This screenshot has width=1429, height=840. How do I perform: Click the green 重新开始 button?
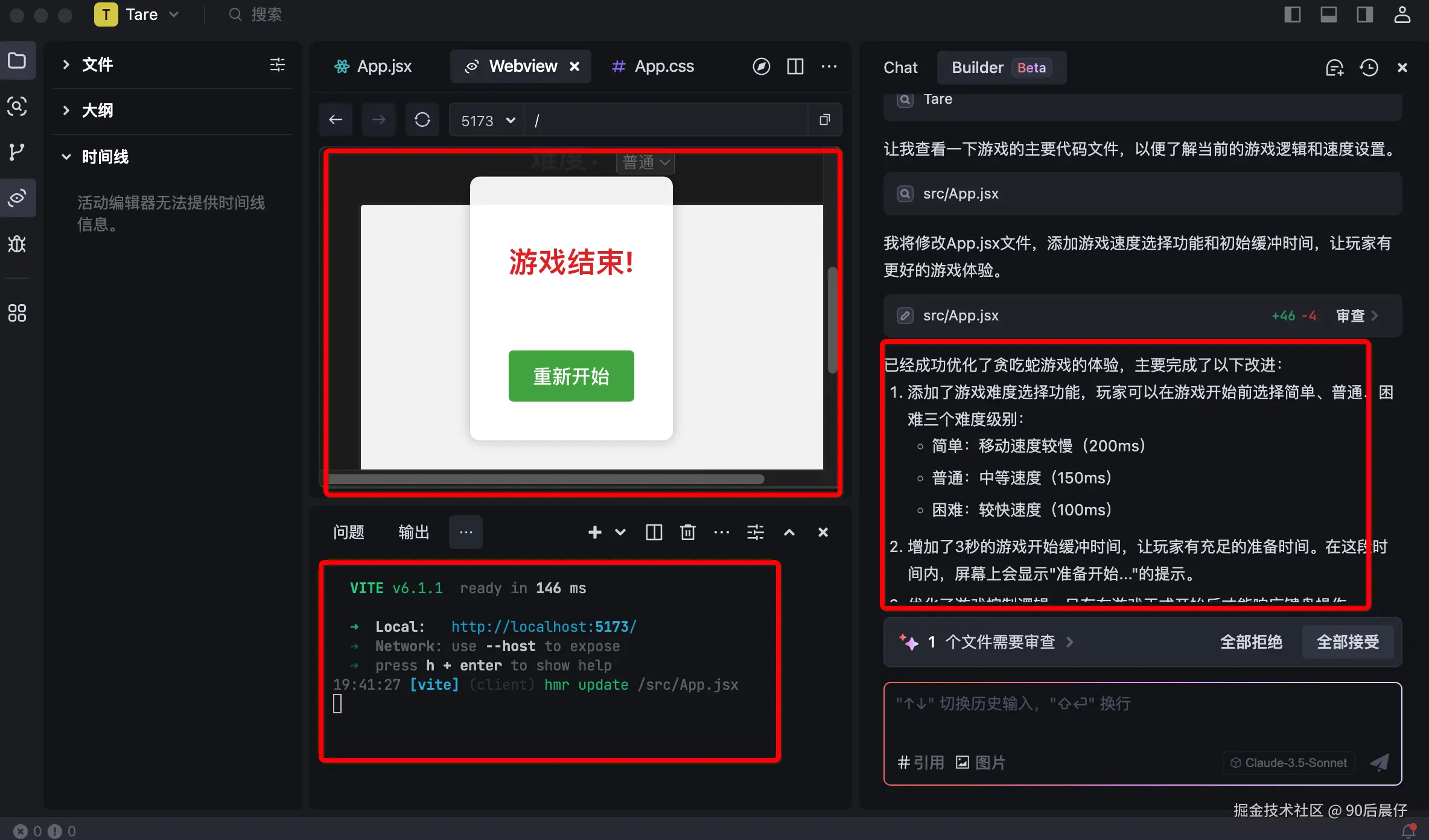(x=571, y=376)
